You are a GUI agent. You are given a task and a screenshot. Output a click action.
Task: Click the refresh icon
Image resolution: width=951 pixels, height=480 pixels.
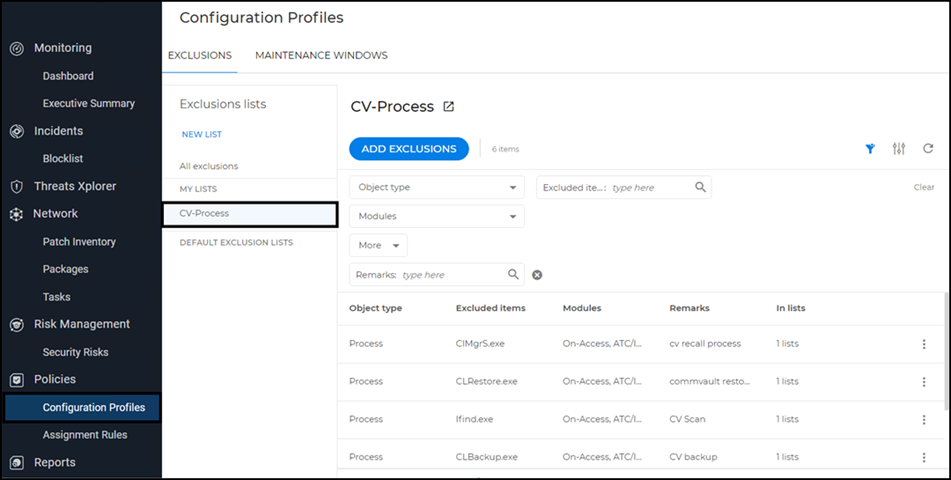(928, 149)
